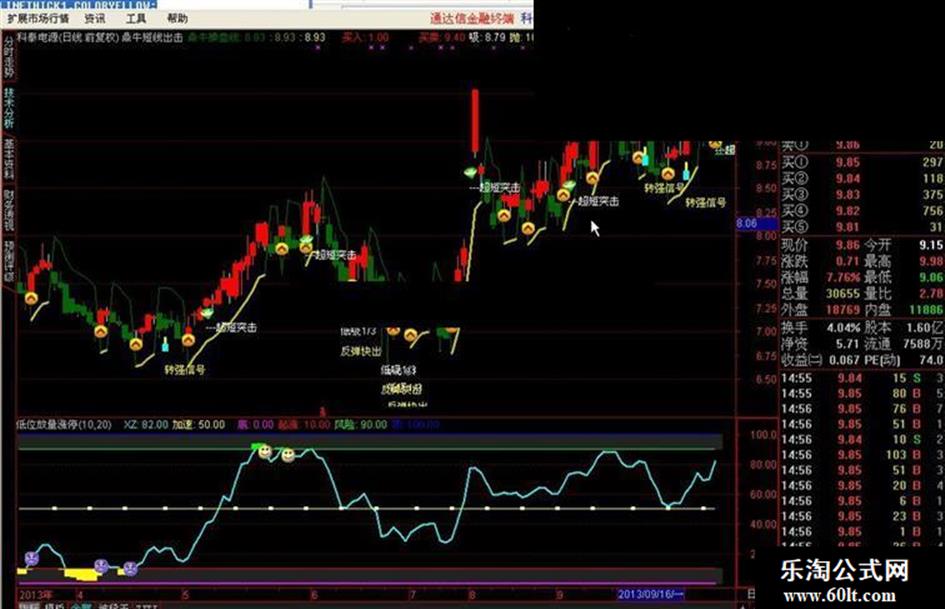
Task: Click month 8 on the timeline axis
Action: tap(472, 595)
